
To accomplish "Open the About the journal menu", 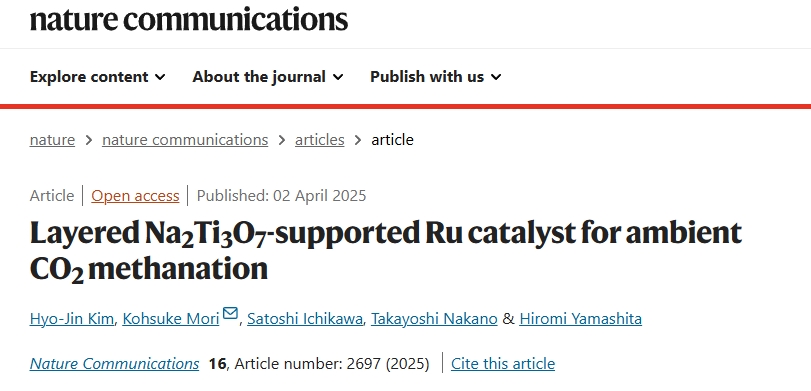I will pos(268,77).
